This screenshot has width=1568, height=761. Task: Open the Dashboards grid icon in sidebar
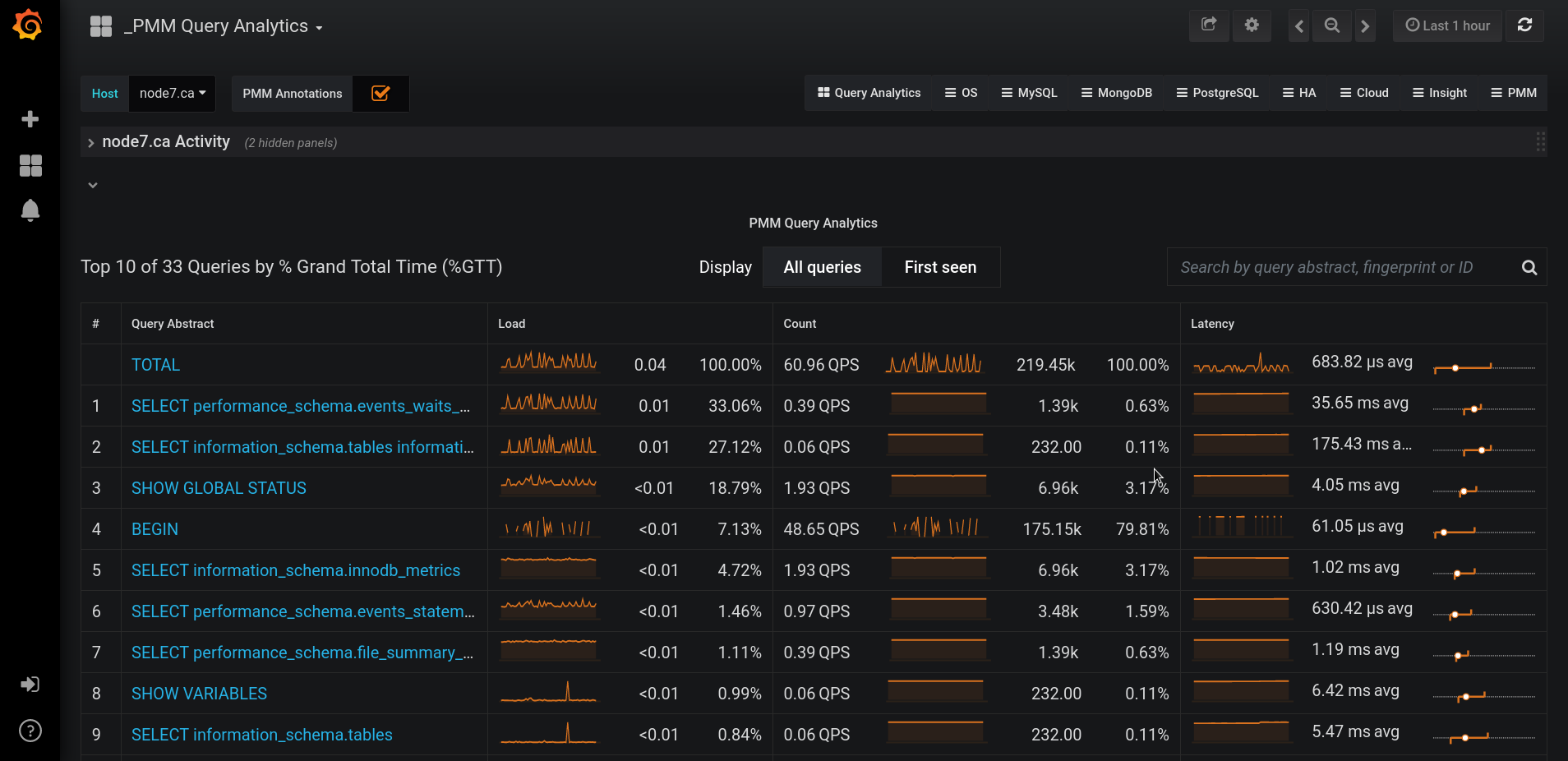click(x=30, y=166)
